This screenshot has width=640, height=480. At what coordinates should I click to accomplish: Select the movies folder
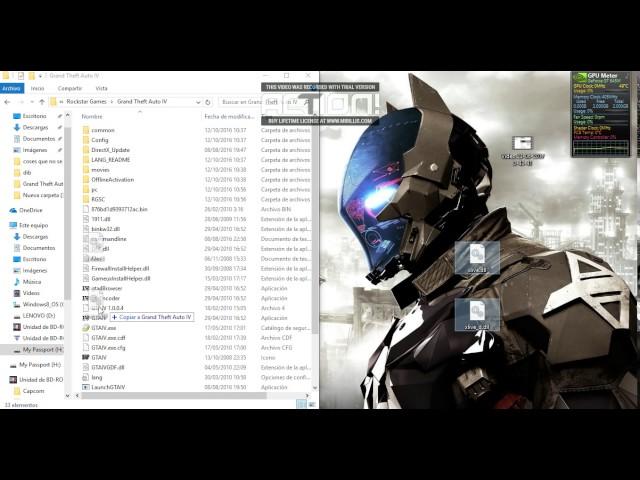tap(100, 170)
